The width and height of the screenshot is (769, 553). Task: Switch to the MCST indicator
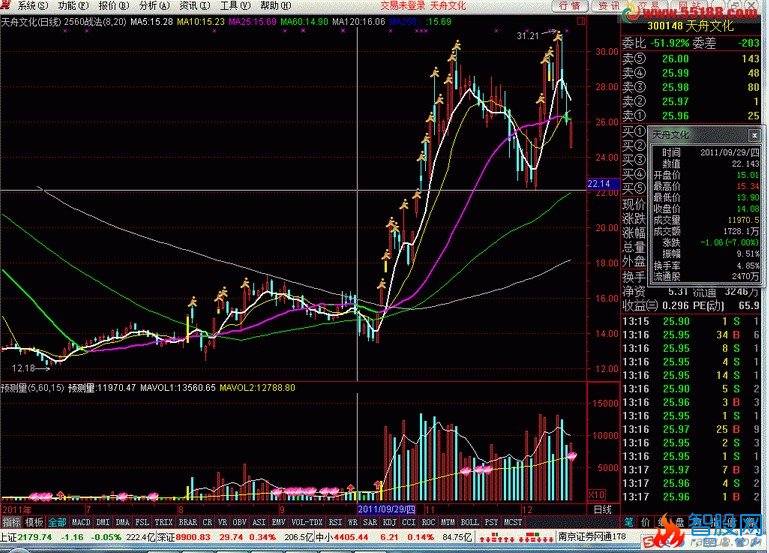513,523
